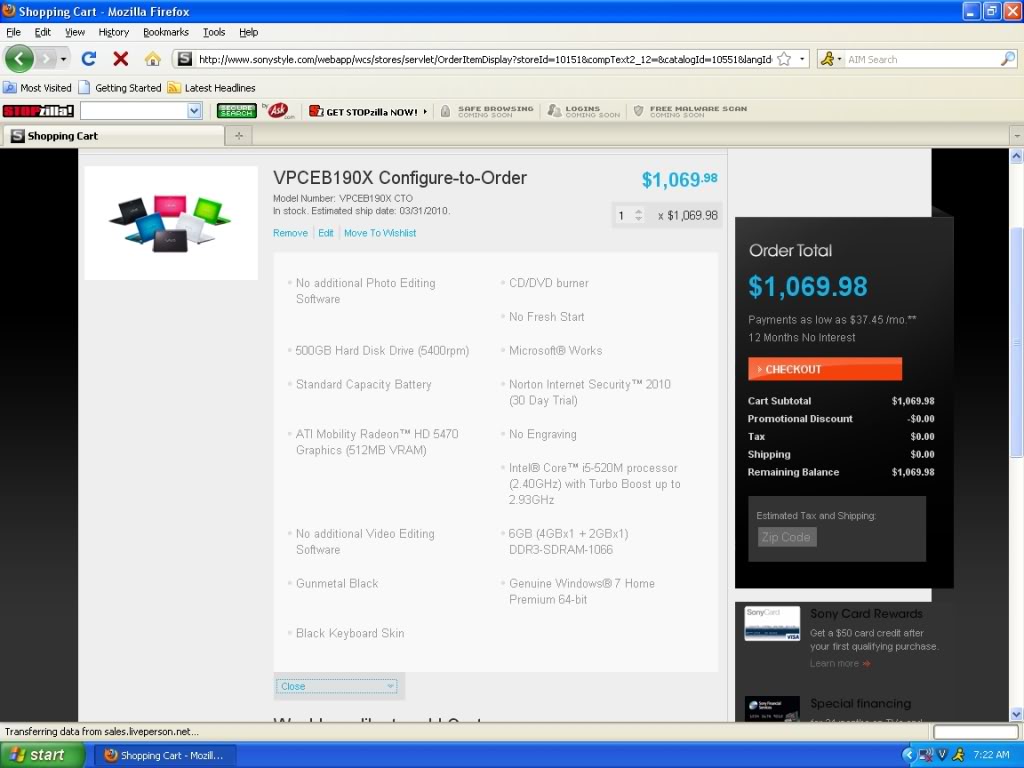
Task: Click the Safe Browsing lock icon
Action: tap(445, 112)
